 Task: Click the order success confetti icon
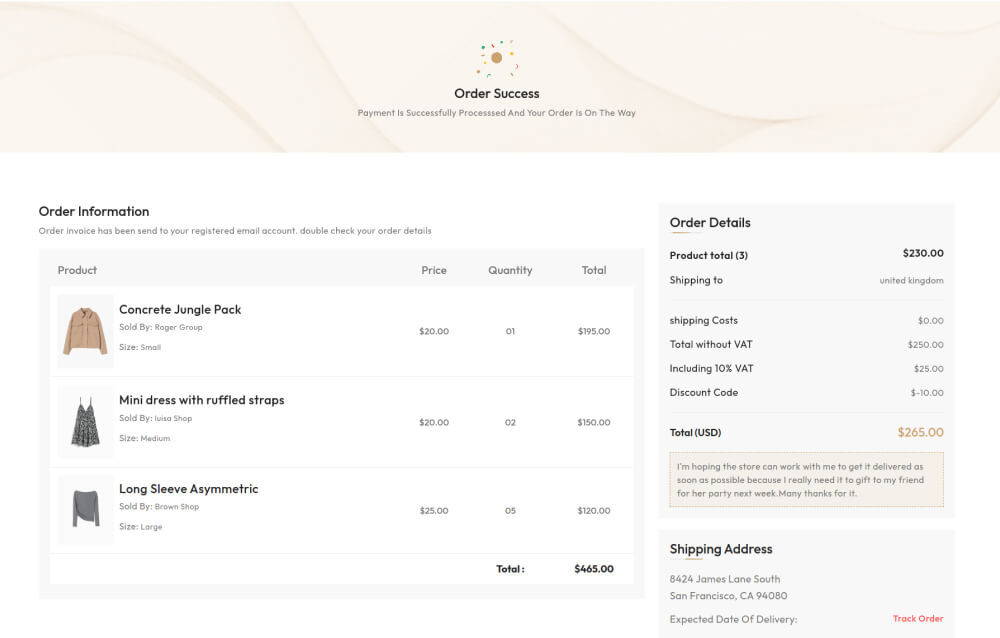click(496, 58)
